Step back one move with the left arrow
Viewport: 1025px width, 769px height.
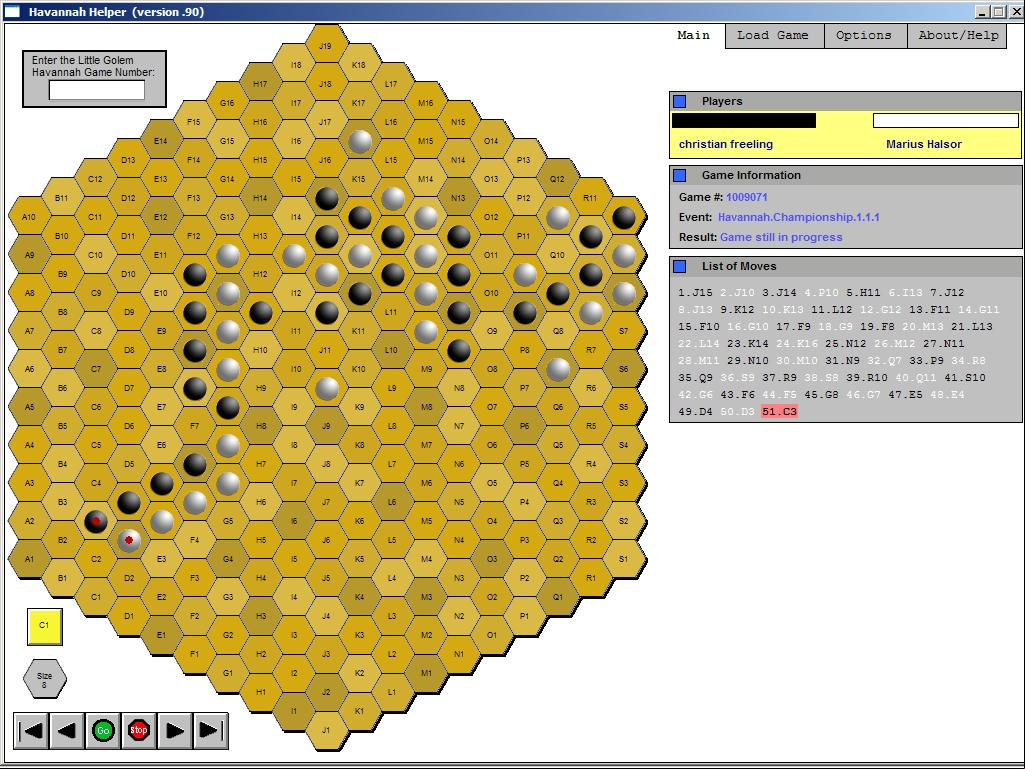tap(67, 730)
